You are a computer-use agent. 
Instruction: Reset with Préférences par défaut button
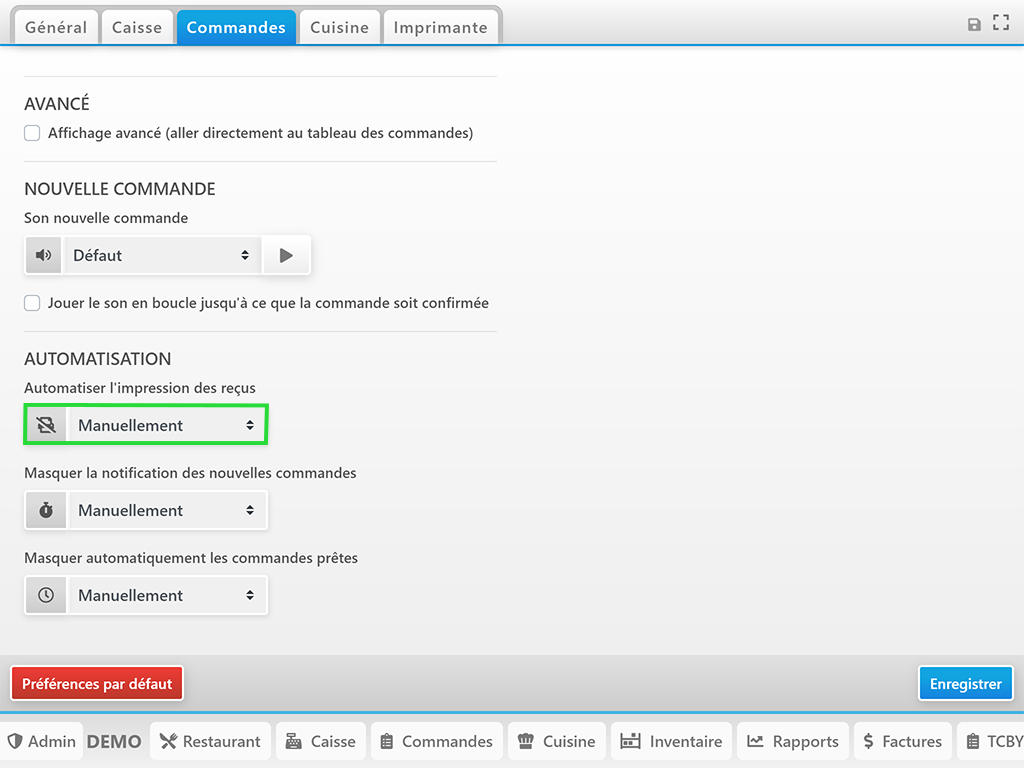point(97,684)
